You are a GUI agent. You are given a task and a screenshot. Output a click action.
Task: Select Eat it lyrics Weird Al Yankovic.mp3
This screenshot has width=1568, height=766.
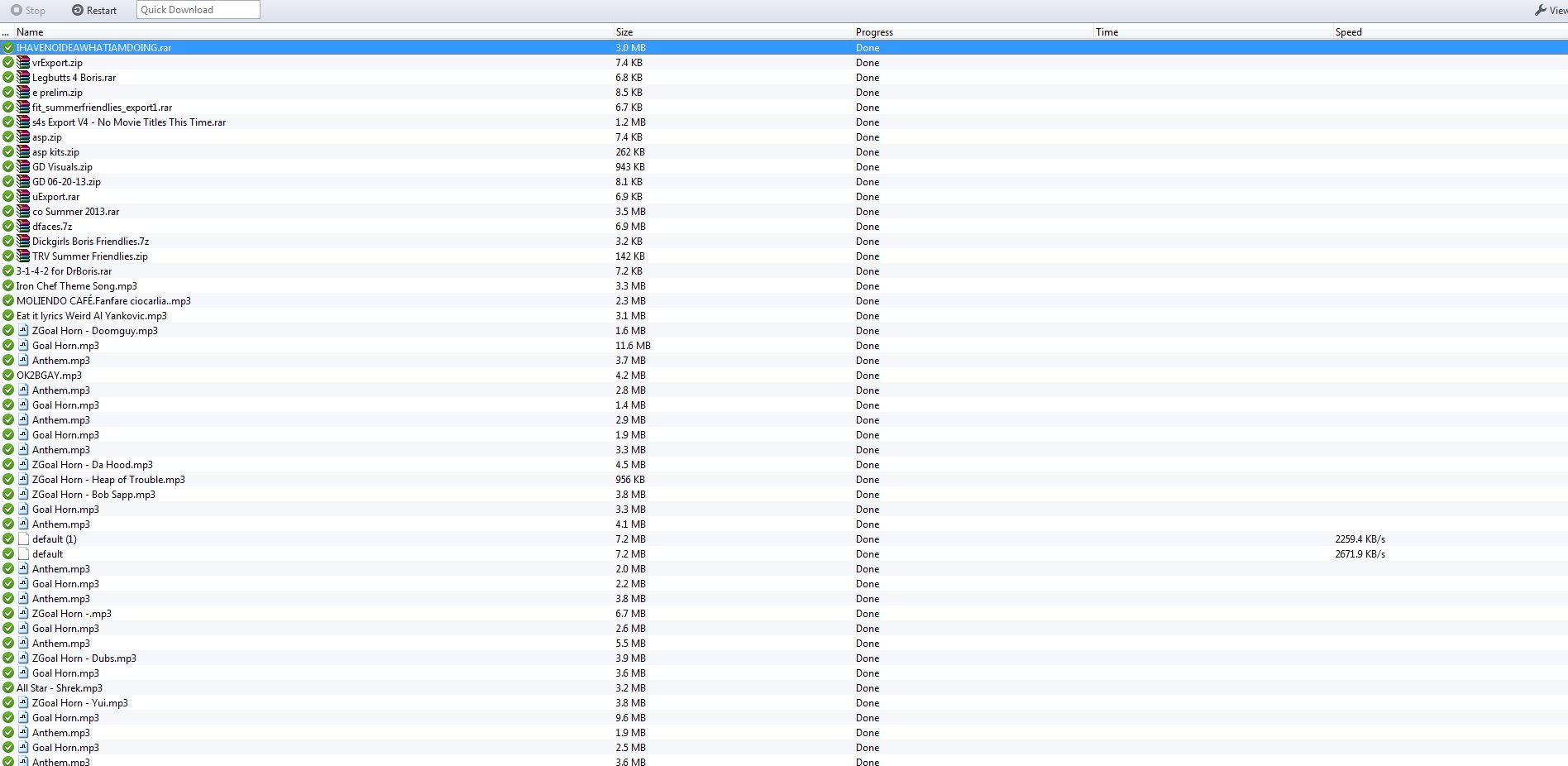[92, 316]
